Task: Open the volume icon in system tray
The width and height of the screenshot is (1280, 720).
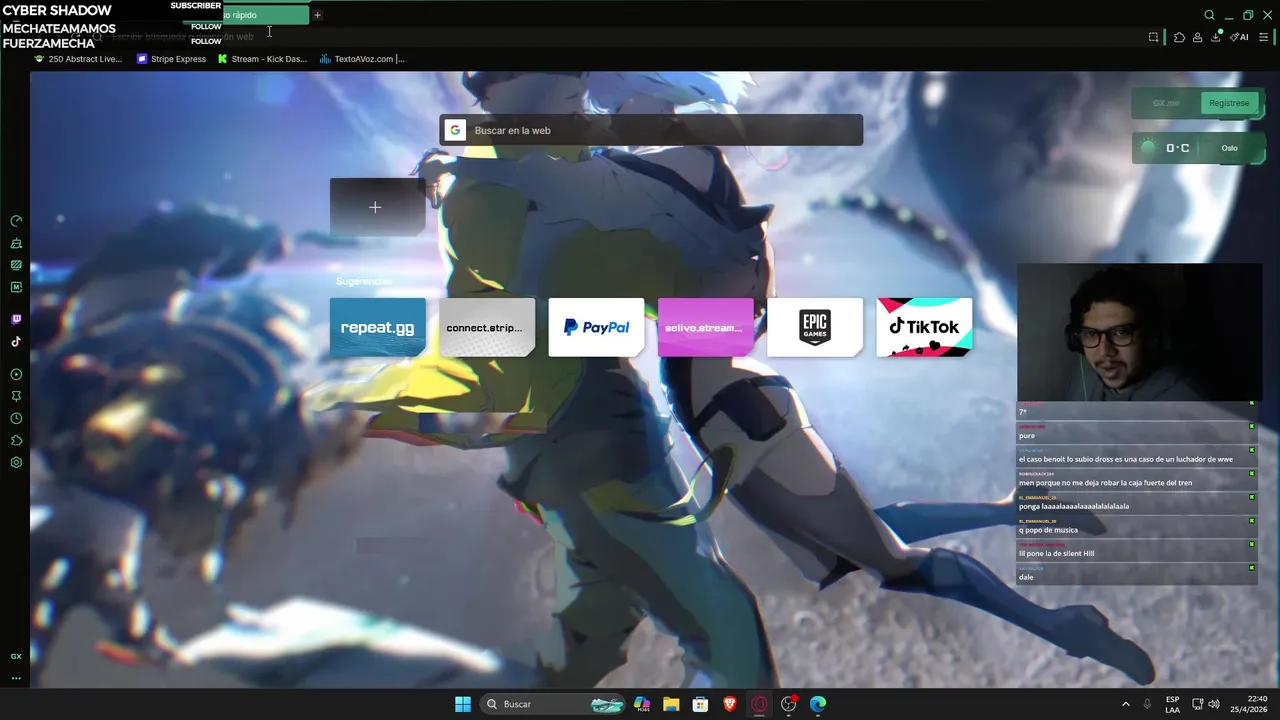Action: (1214, 704)
